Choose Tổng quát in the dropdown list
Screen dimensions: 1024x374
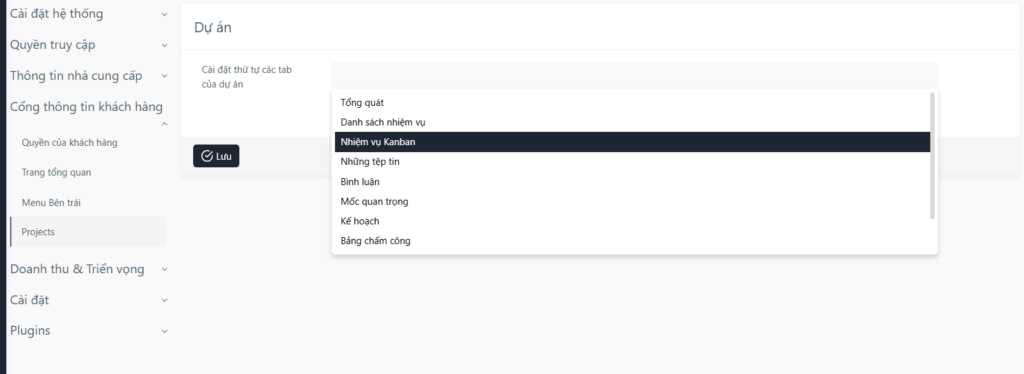click(x=632, y=102)
